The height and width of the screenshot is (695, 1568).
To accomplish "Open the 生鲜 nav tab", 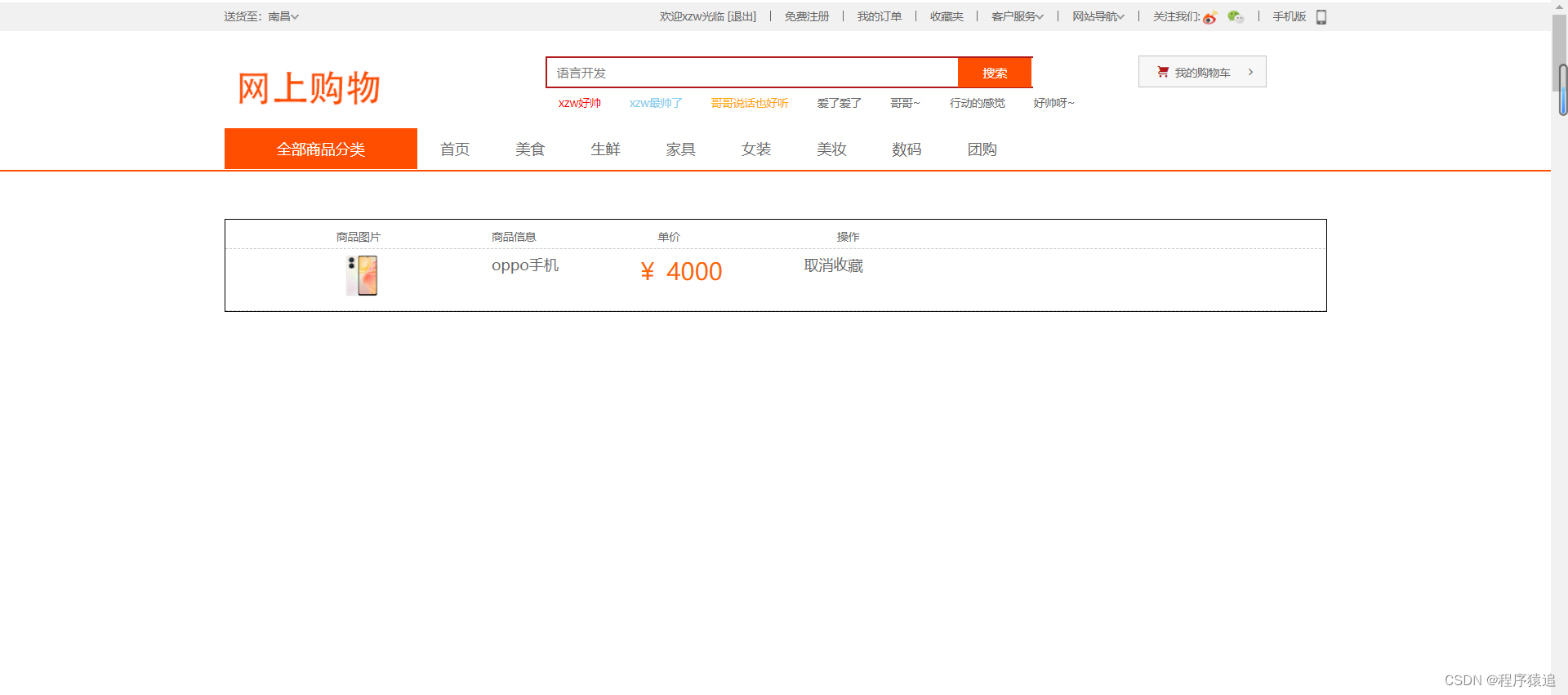I will click(605, 149).
